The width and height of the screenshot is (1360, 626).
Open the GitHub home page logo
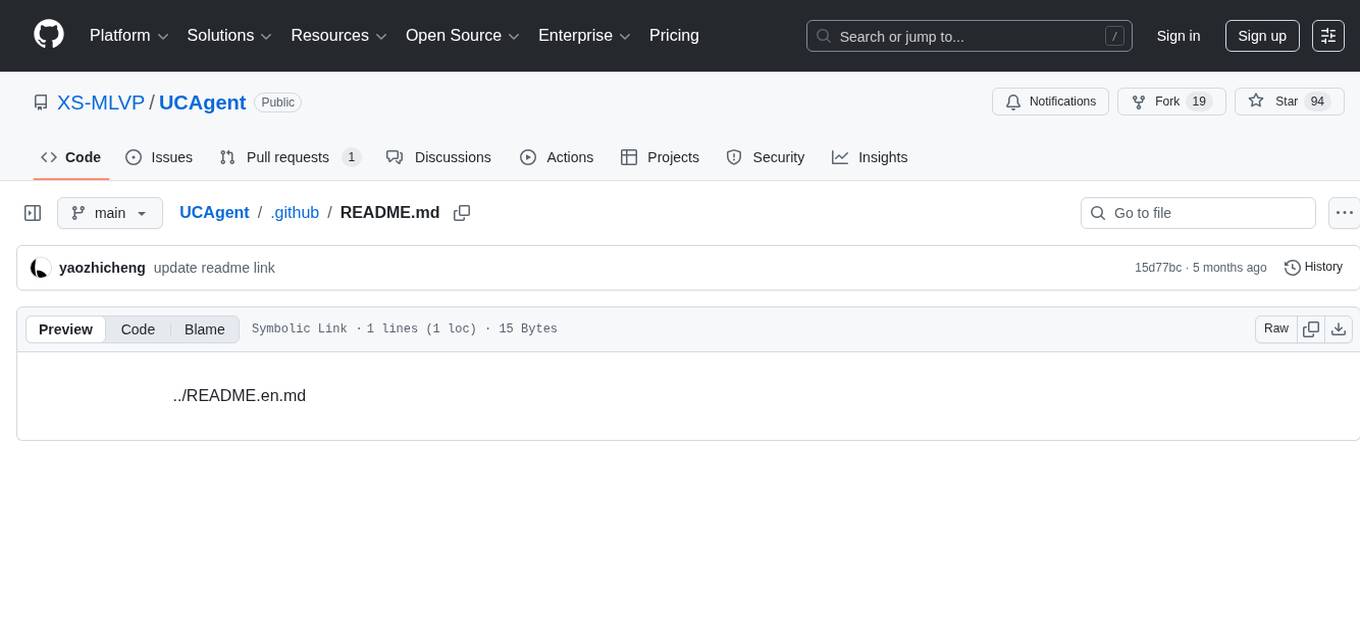tap(48, 35)
